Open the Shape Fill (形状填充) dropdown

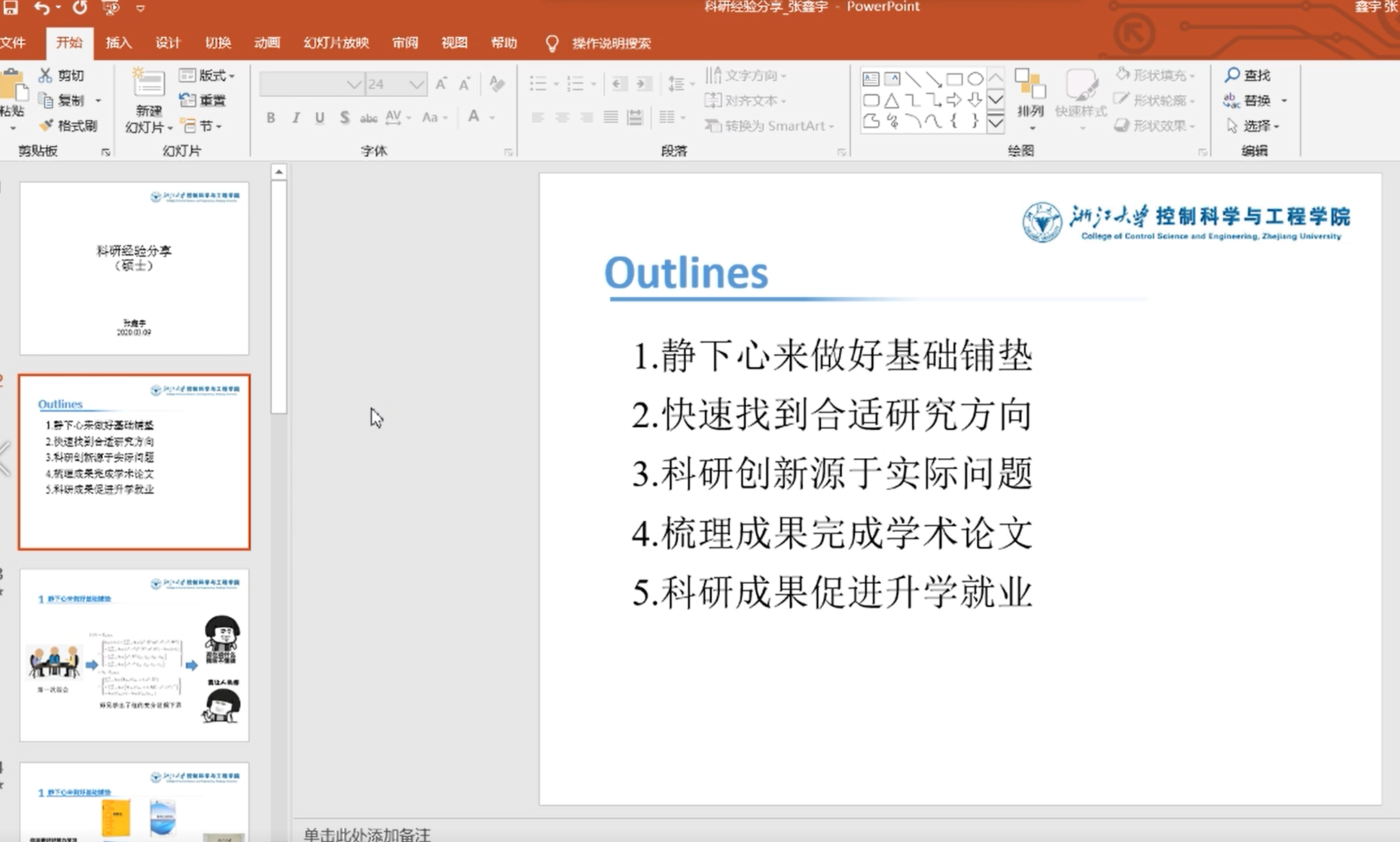(x=1155, y=75)
